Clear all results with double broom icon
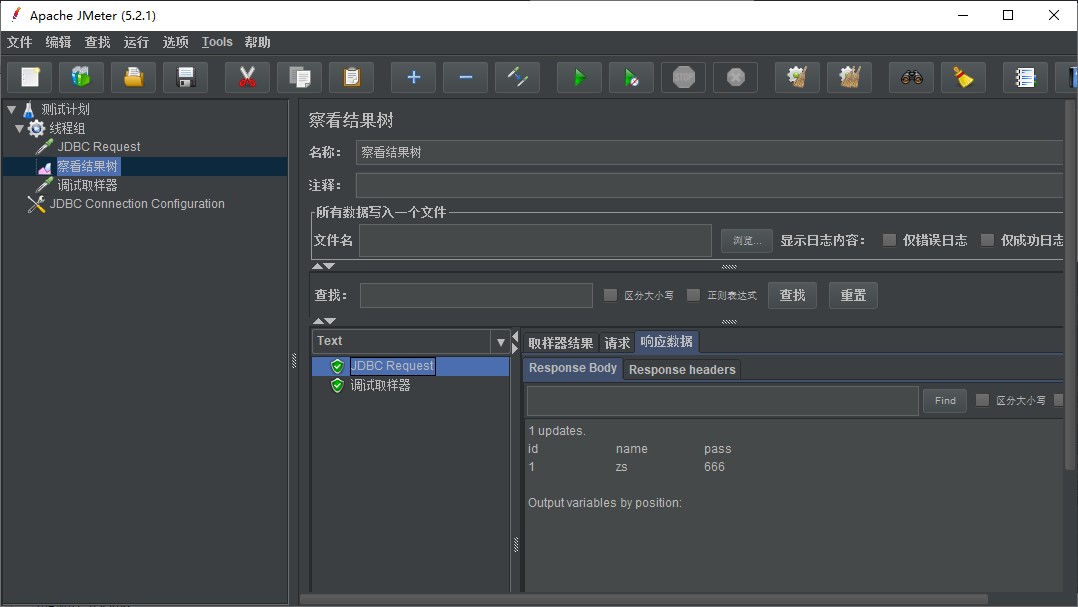The width and height of the screenshot is (1078, 607). pyautogui.click(x=850, y=77)
